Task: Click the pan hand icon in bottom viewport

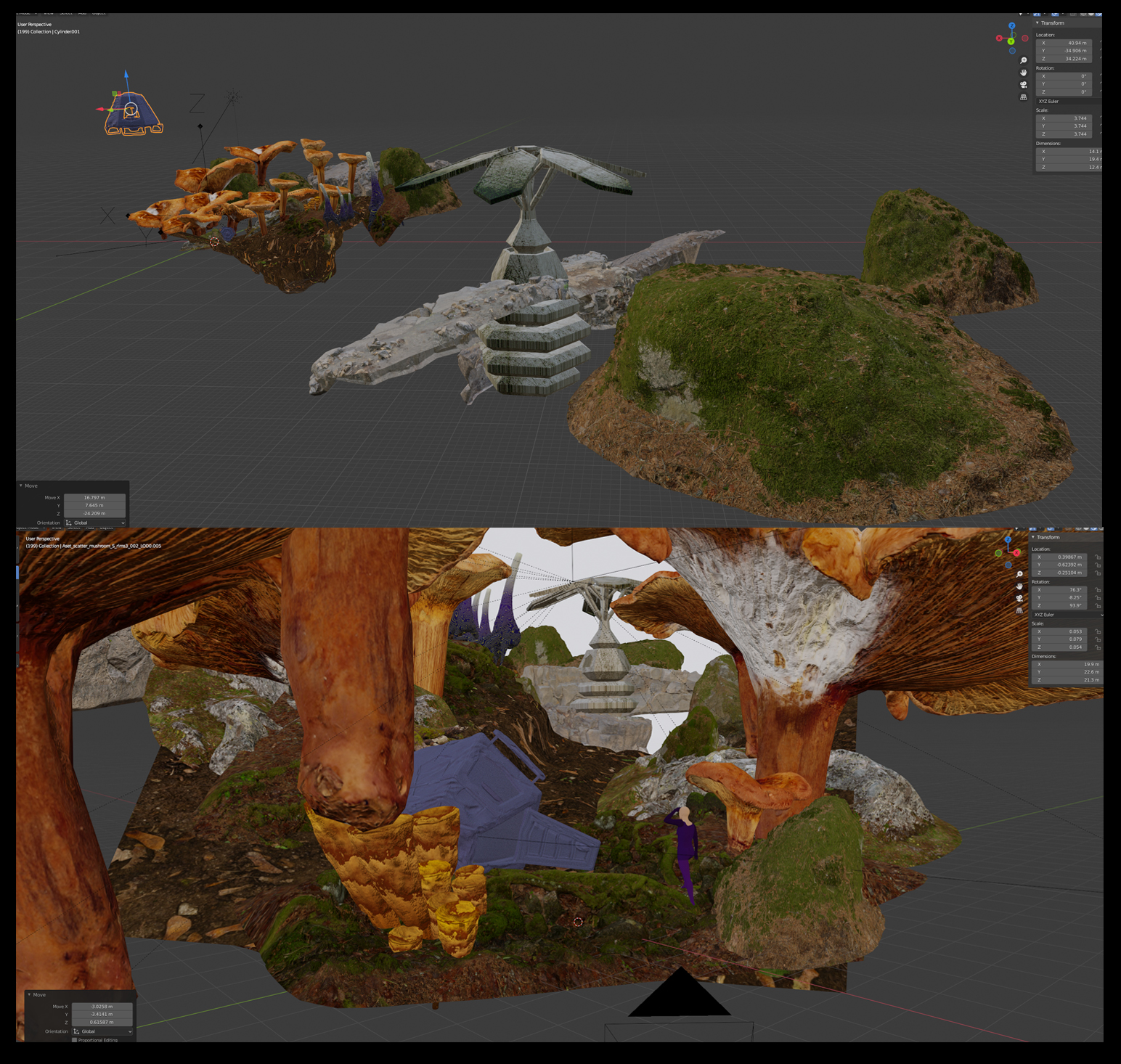Action: click(1019, 586)
